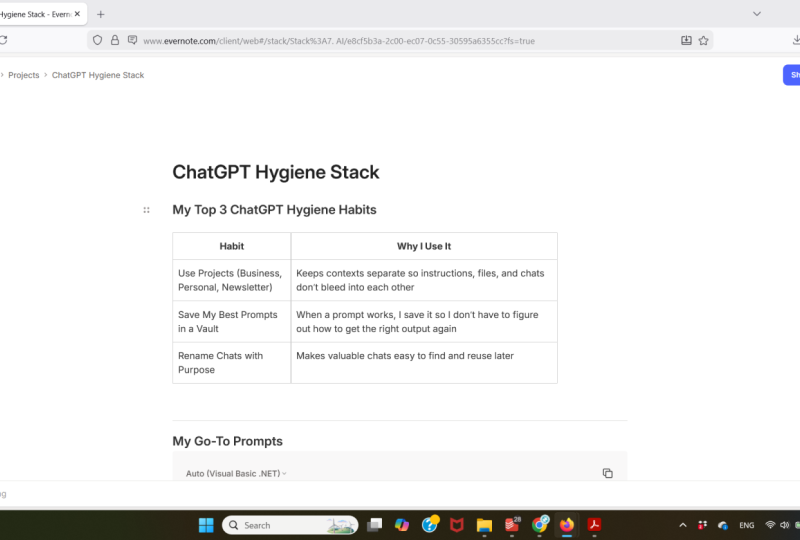The image size is (800, 540).
Task: Click the Makes valuable chats easy cell
Action: [x=424, y=363]
